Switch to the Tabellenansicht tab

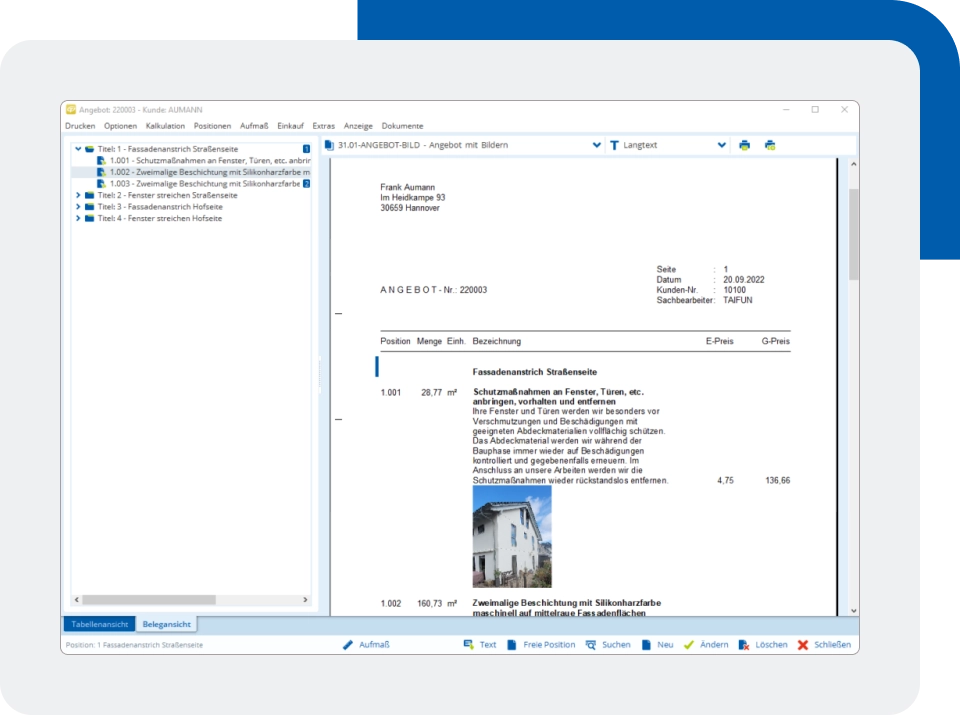[97, 624]
